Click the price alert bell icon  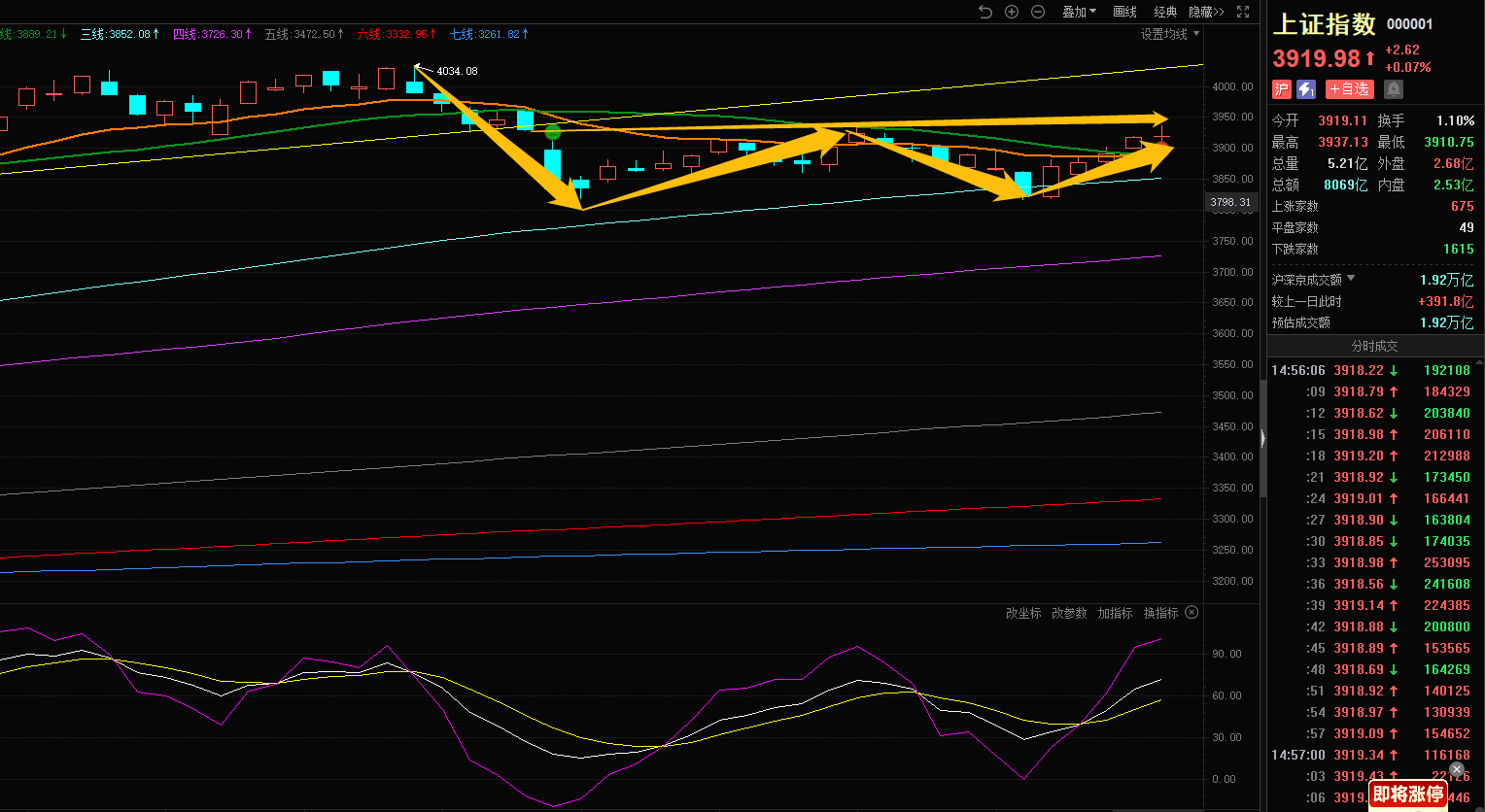point(1394,89)
